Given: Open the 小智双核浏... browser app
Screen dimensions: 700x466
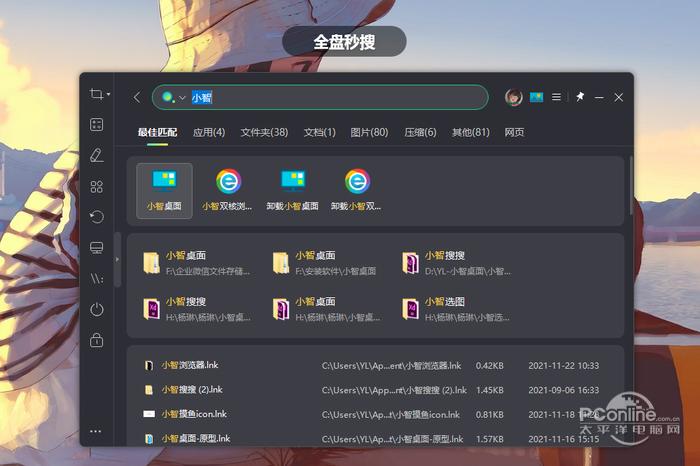Looking at the screenshot, I should tap(228, 191).
